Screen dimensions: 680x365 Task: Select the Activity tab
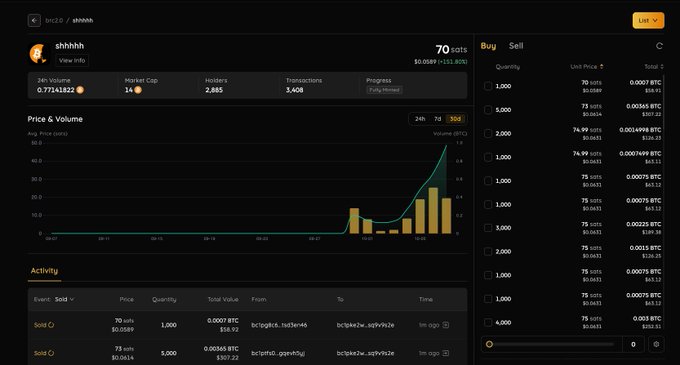44,271
